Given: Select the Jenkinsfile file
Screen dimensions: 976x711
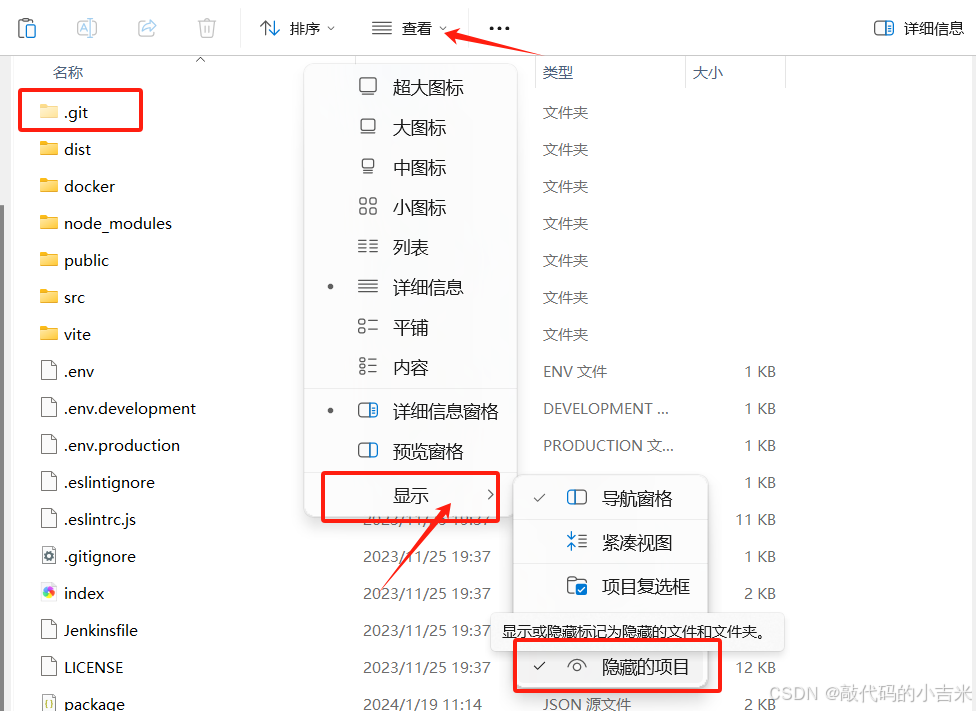Looking at the screenshot, I should (x=88, y=631).
